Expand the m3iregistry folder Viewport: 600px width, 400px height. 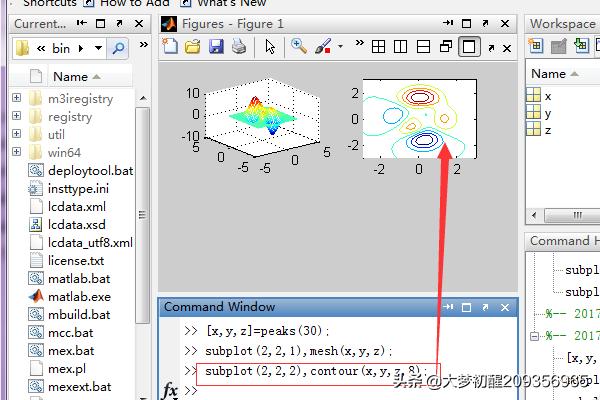pyautogui.click(x=17, y=98)
